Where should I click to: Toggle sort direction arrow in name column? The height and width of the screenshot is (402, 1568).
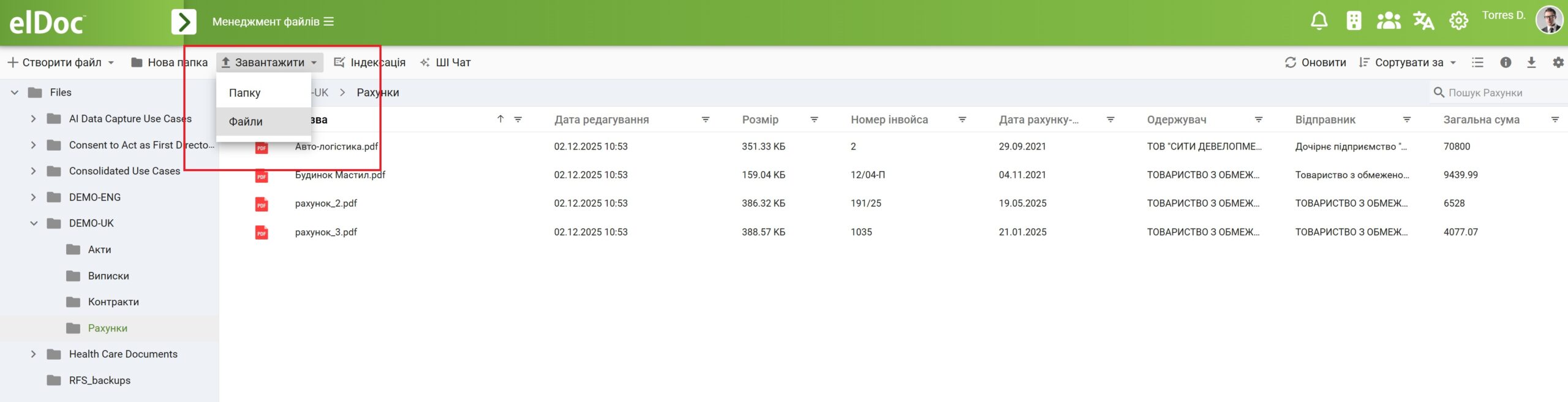pos(500,119)
